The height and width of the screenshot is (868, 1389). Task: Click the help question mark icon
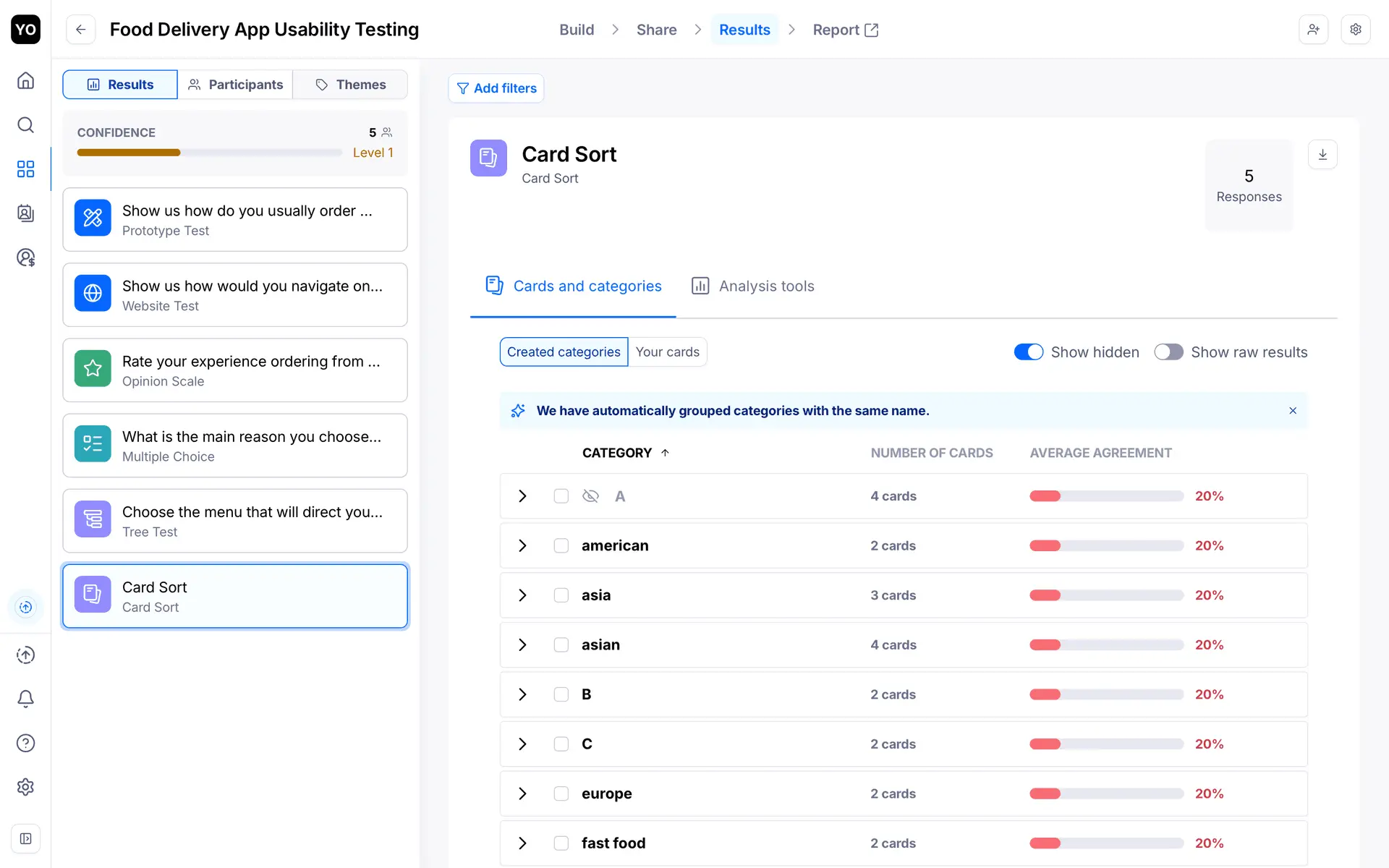pyautogui.click(x=25, y=743)
